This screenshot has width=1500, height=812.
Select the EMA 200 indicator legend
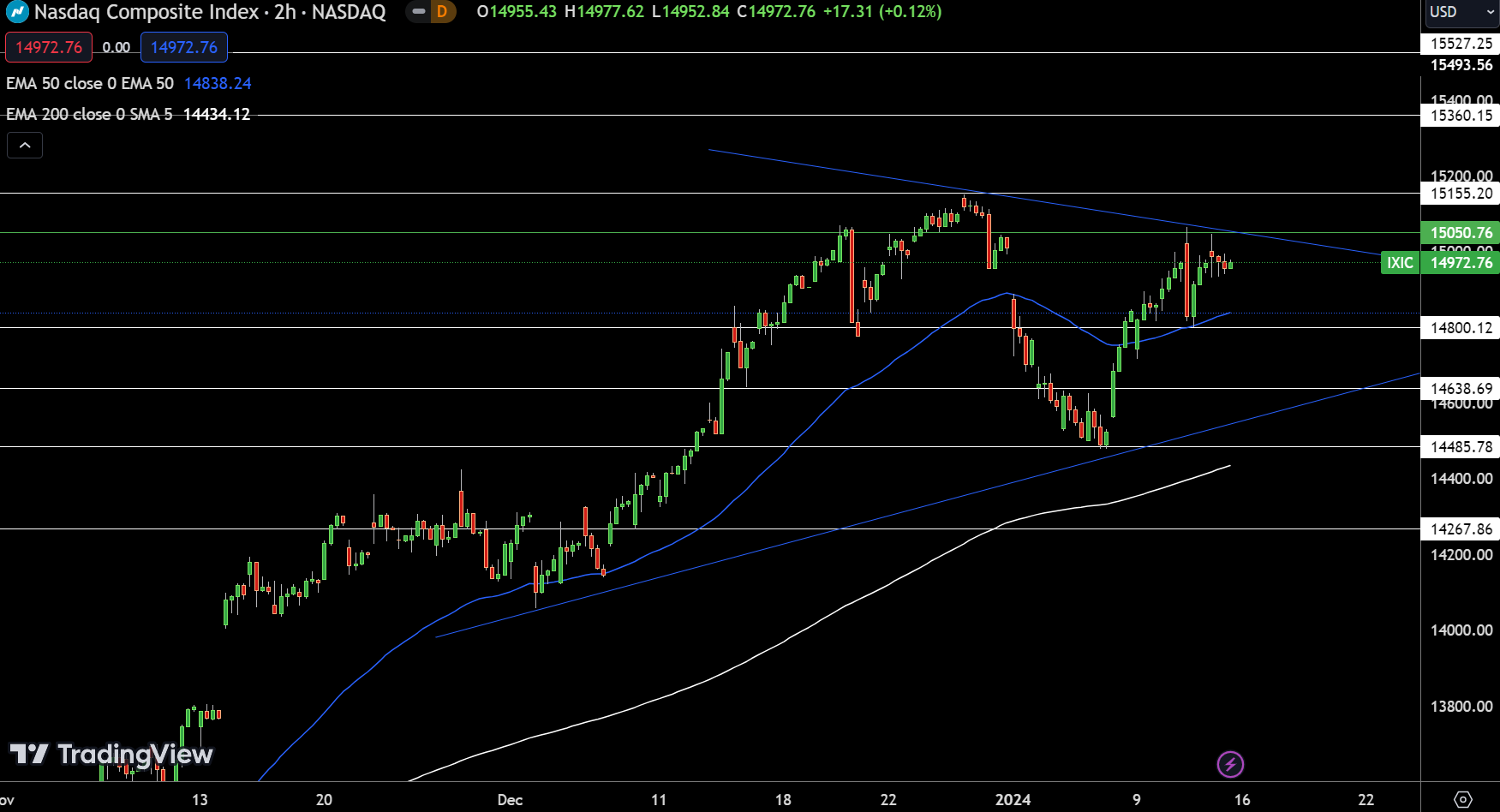[89, 114]
